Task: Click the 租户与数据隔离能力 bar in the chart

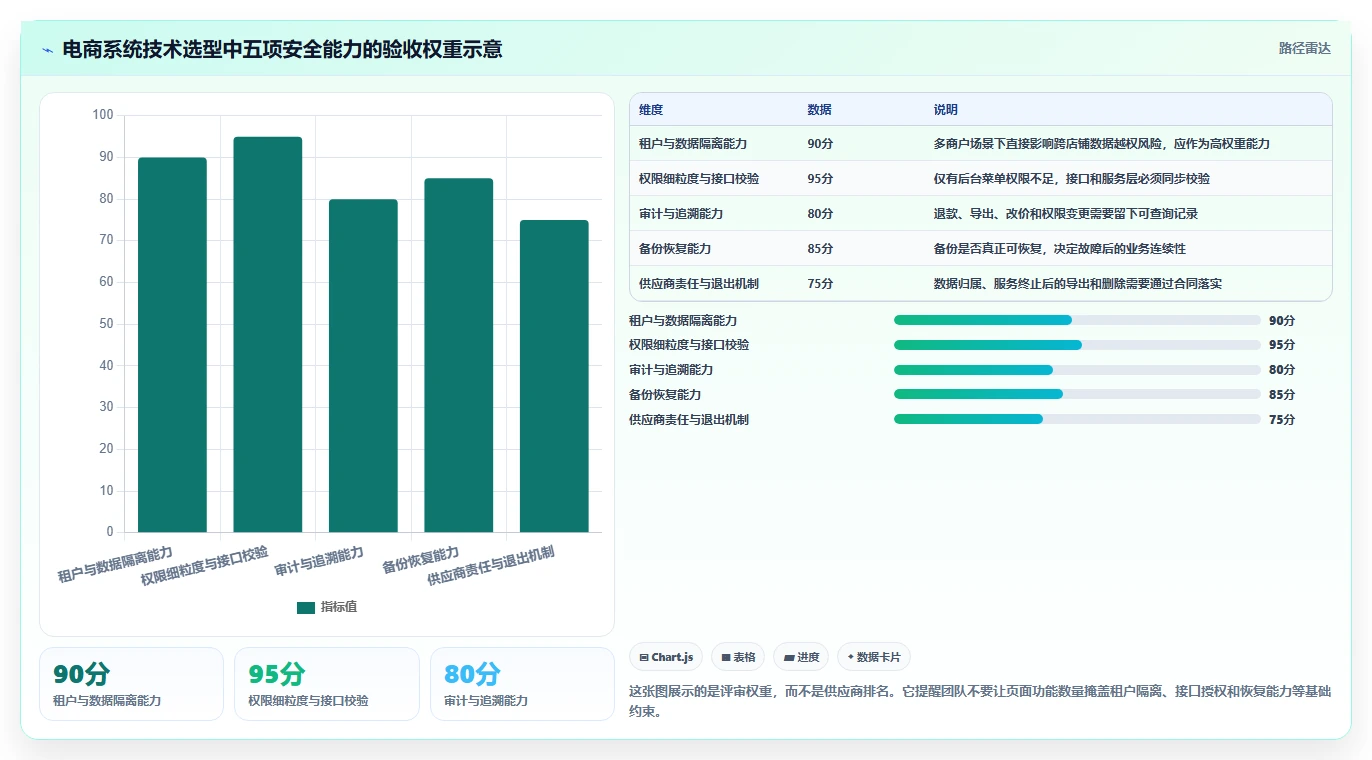Action: (172, 345)
